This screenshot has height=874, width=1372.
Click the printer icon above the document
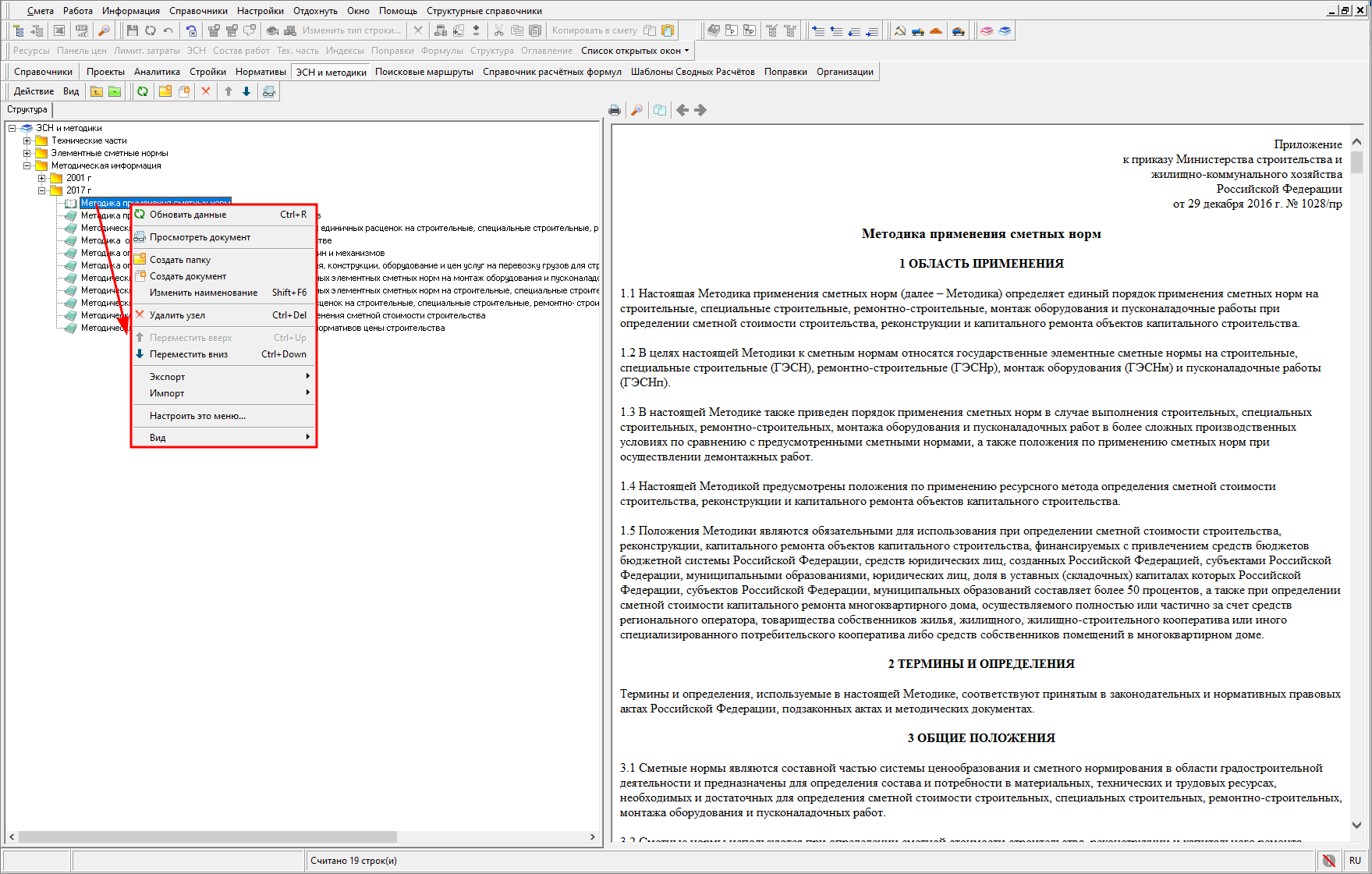pyautogui.click(x=615, y=110)
